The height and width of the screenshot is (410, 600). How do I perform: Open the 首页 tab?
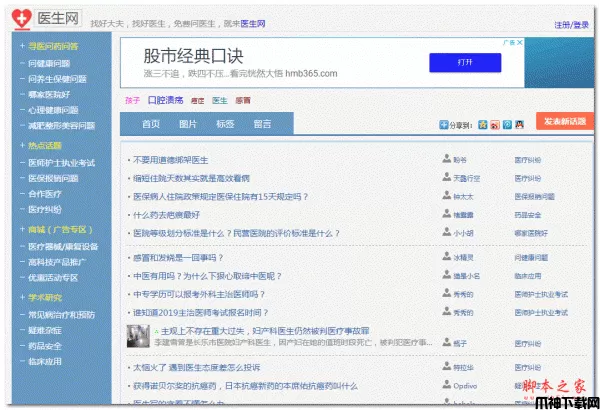click(151, 124)
